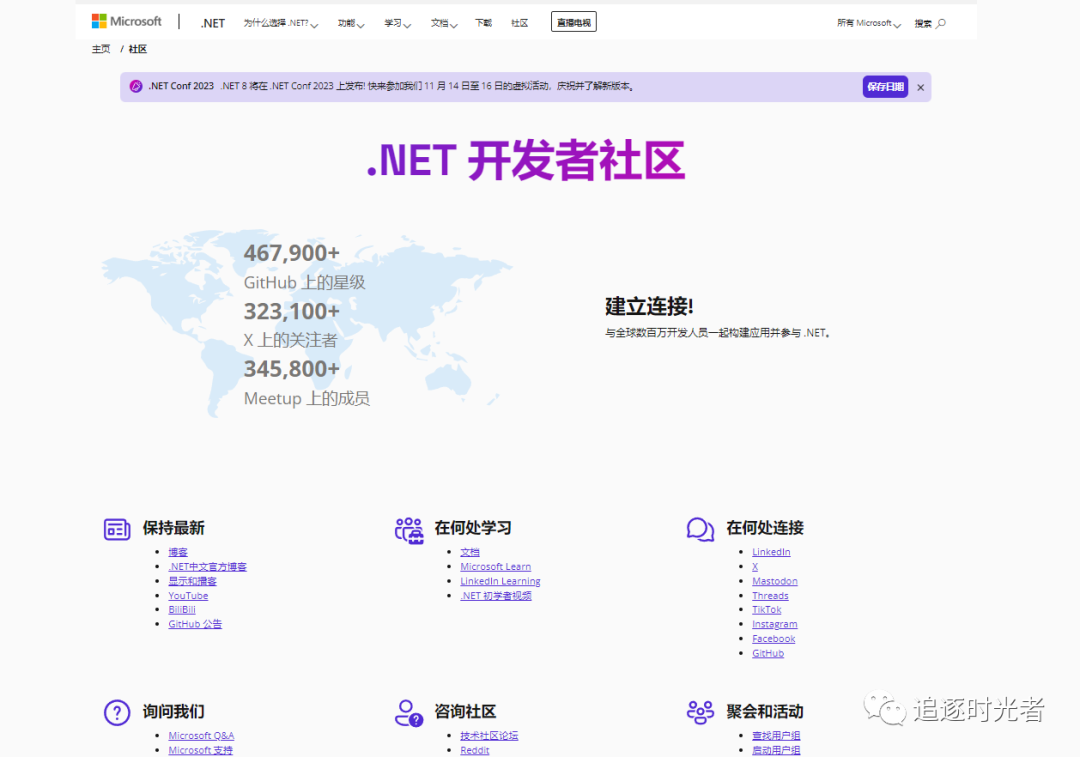Click the 保存日期 button
Image resolution: width=1080 pixels, height=757 pixels.
[x=884, y=87]
